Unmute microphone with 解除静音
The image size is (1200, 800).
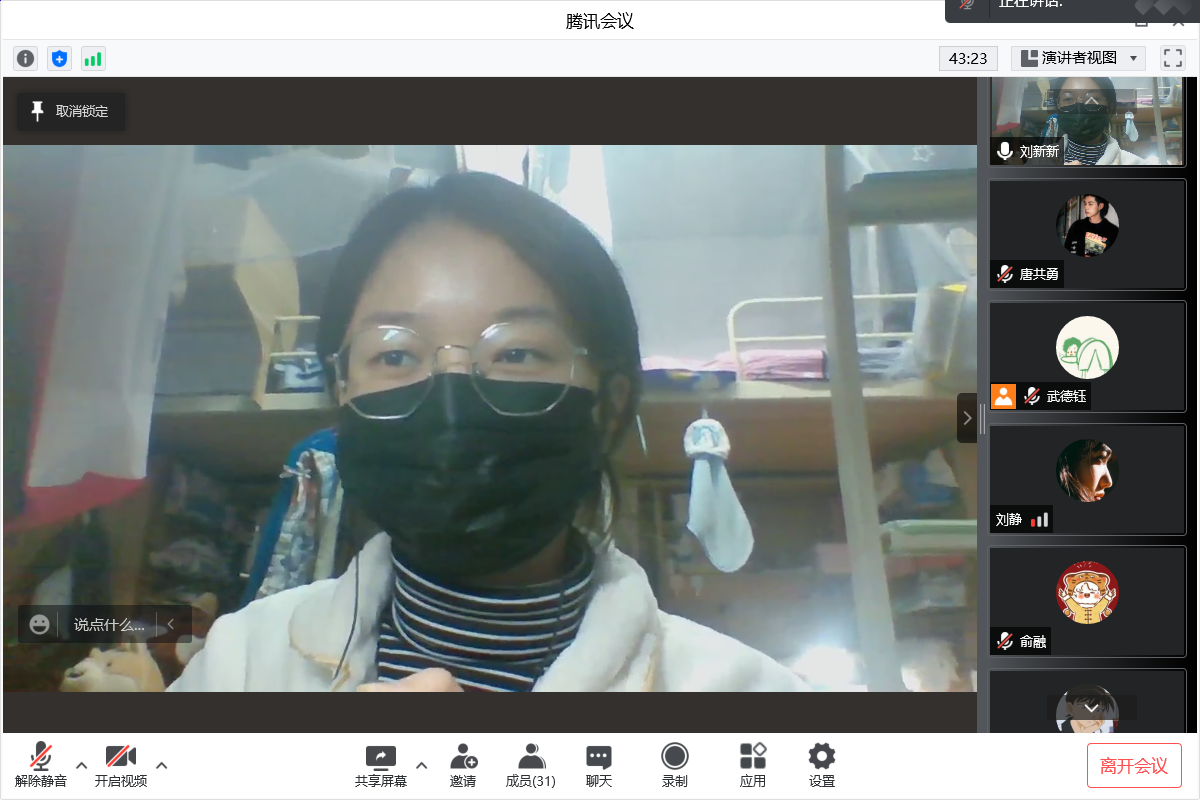tap(41, 765)
